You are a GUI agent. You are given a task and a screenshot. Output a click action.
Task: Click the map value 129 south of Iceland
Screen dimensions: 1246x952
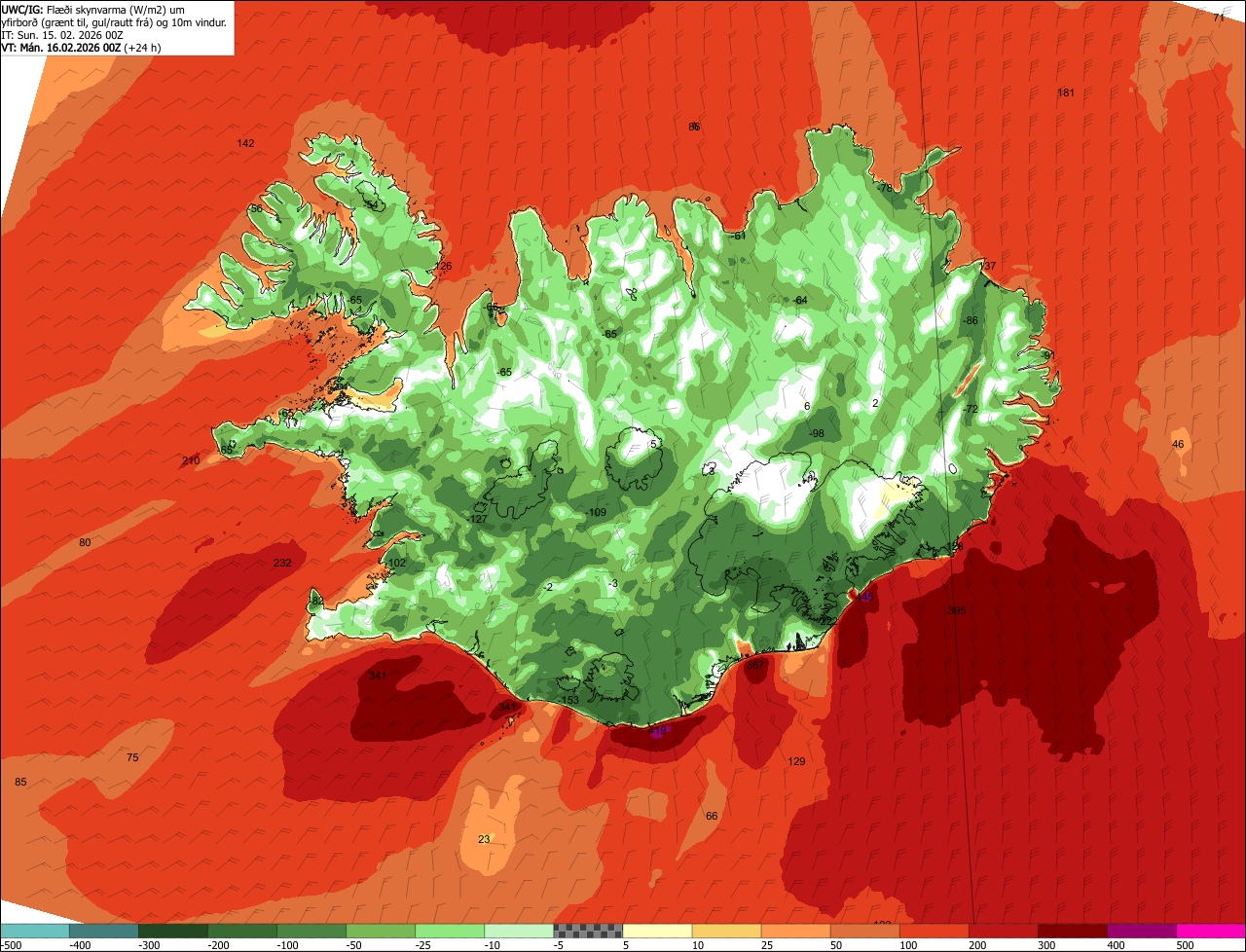click(x=796, y=761)
